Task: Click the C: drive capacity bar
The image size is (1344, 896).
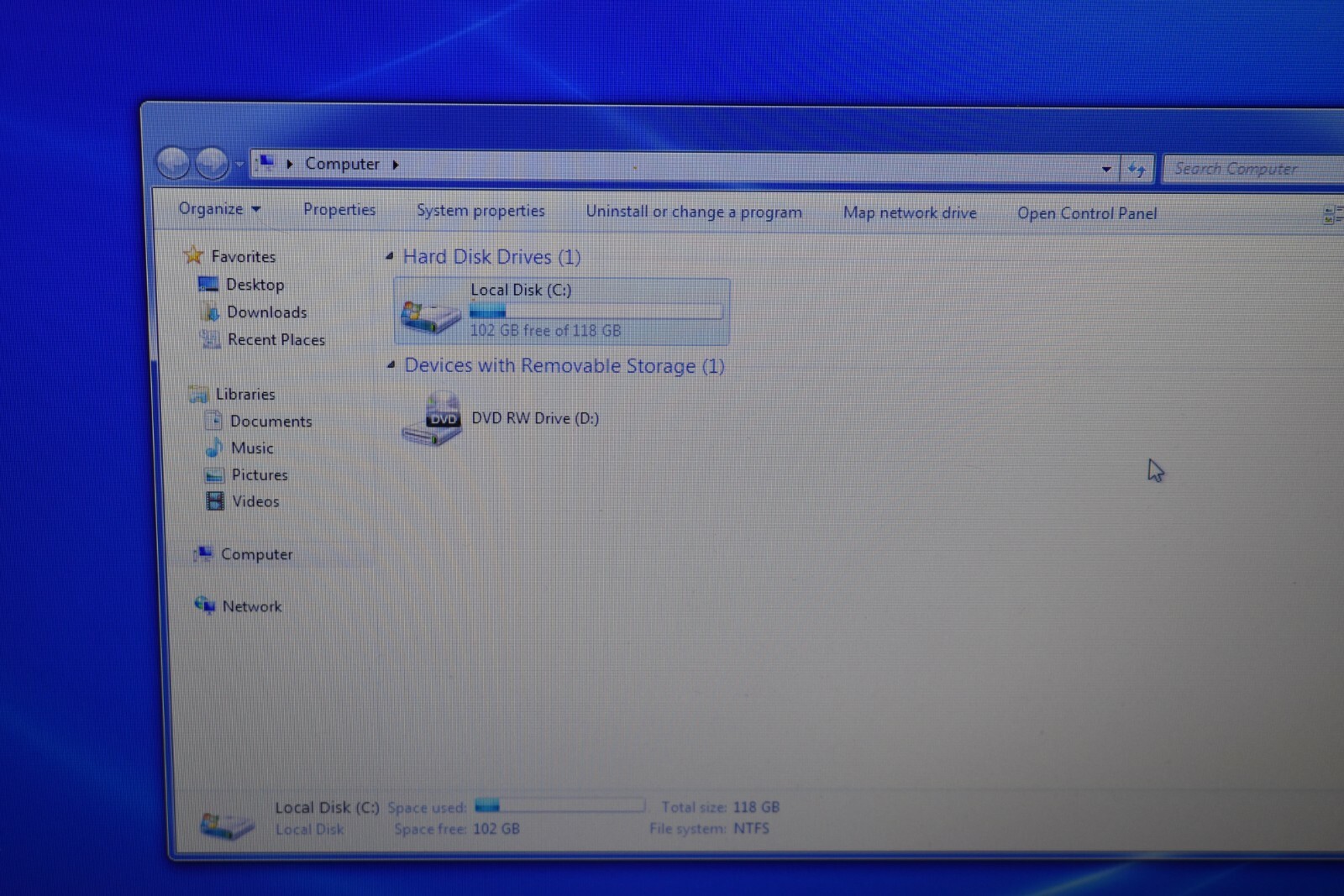Action: [x=596, y=312]
